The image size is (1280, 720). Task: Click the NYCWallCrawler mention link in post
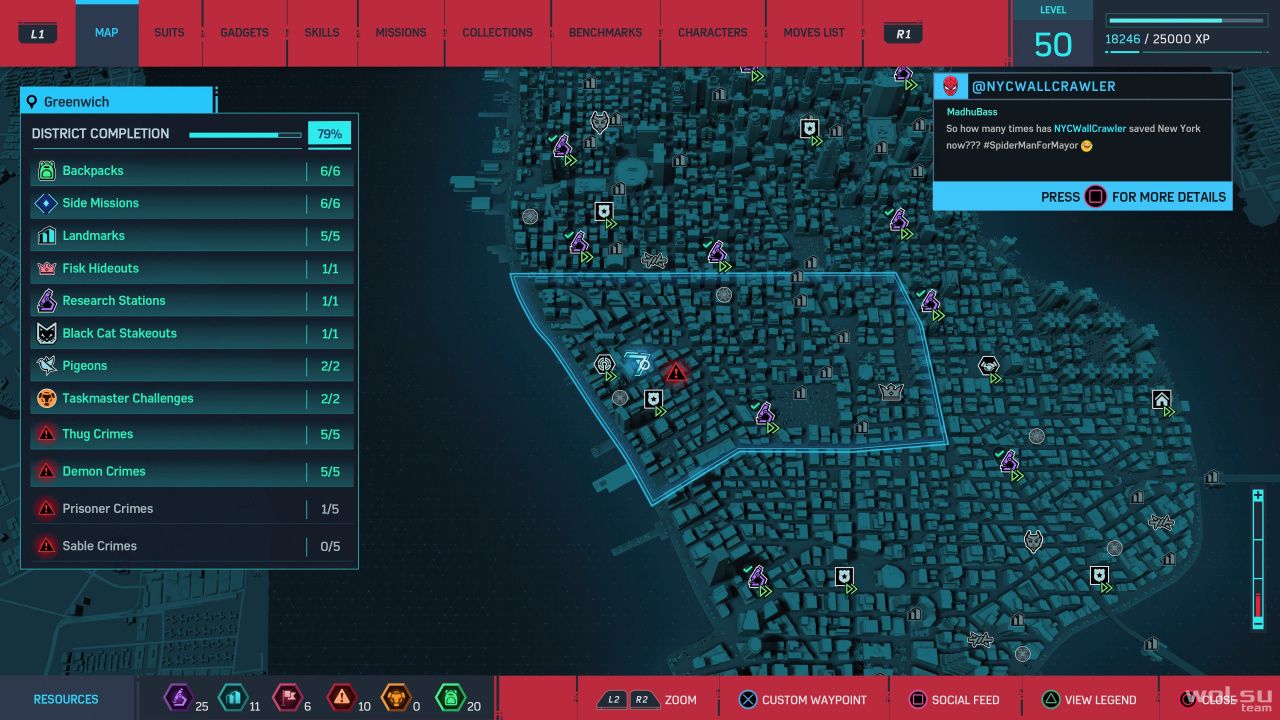coord(1090,129)
